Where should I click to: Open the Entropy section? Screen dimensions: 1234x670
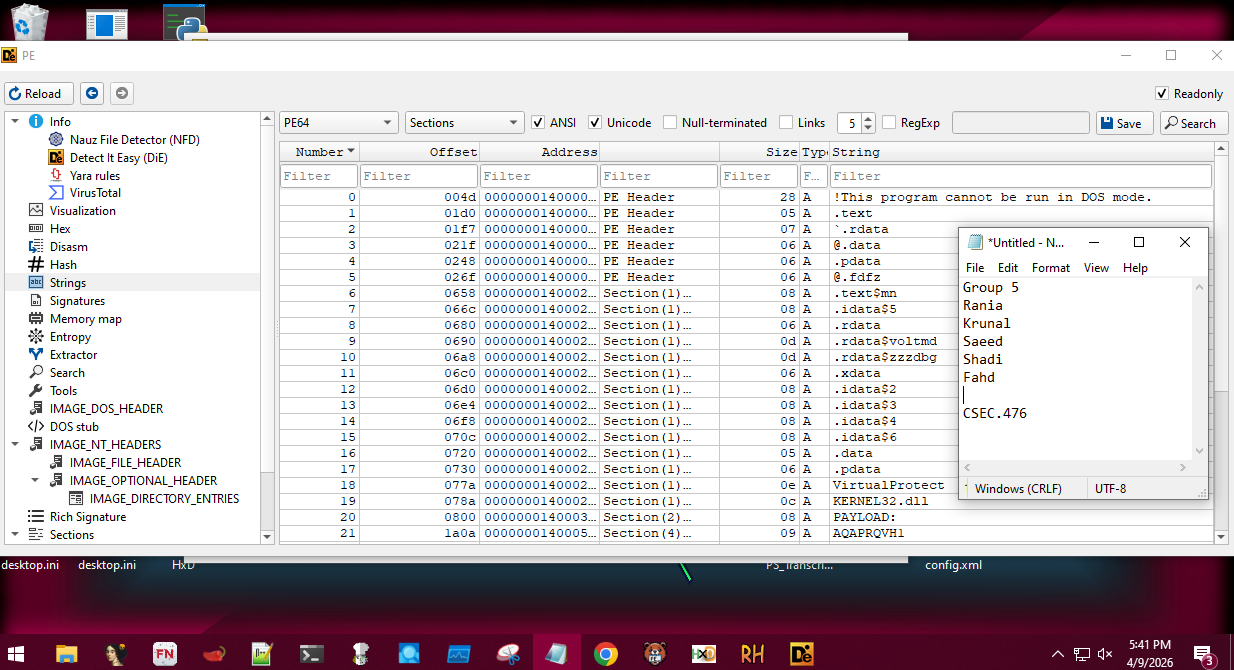coord(70,337)
